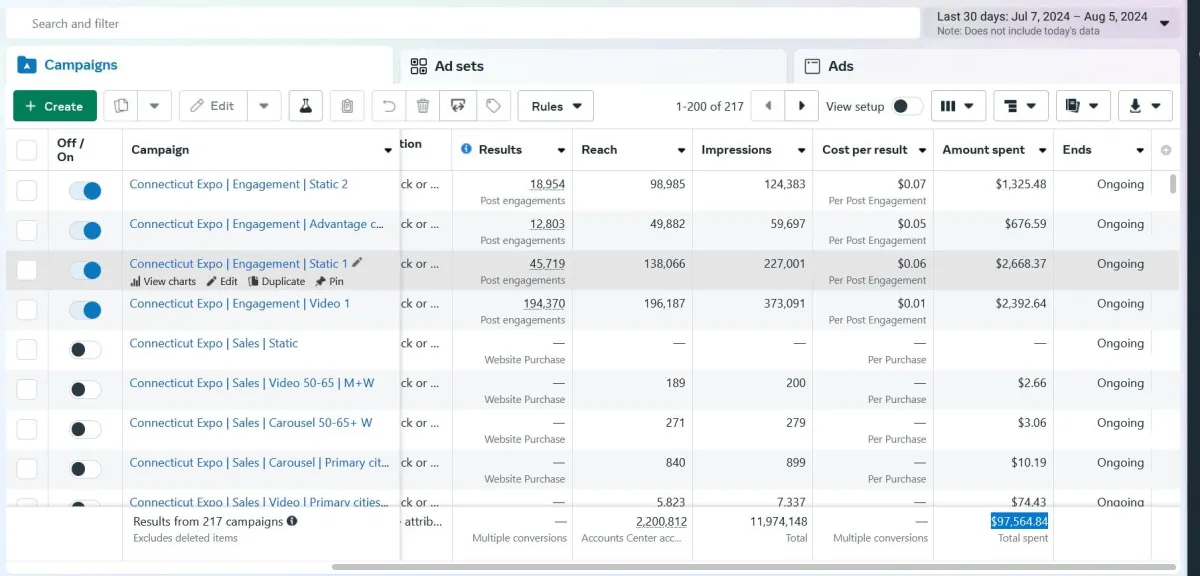Click Edit under the Engagement Static 1 row

pyautogui.click(x=222, y=281)
